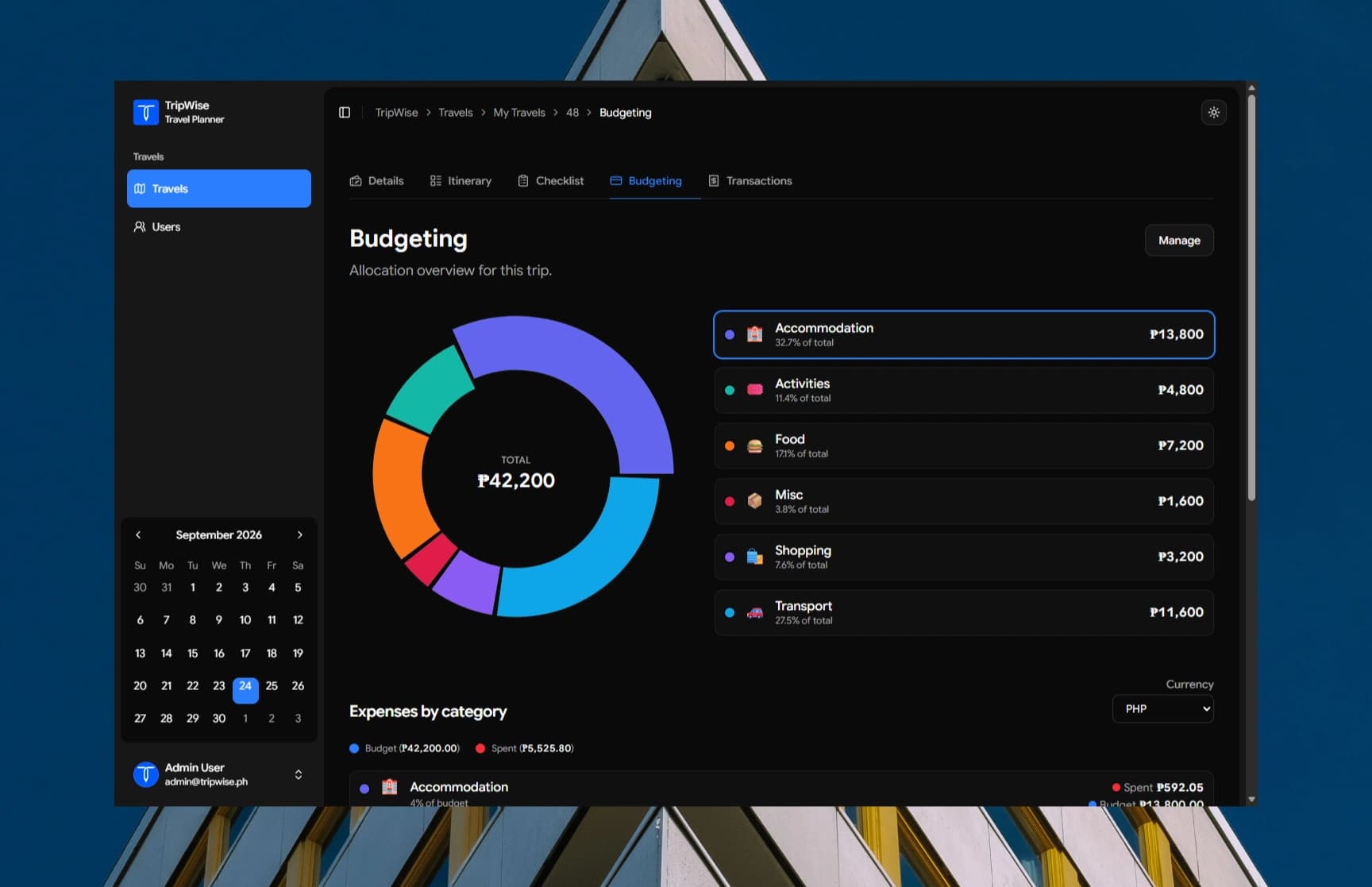Viewport: 1372px width, 887px height.
Task: Select the Transport ₱11,600 row
Action: tap(964, 612)
